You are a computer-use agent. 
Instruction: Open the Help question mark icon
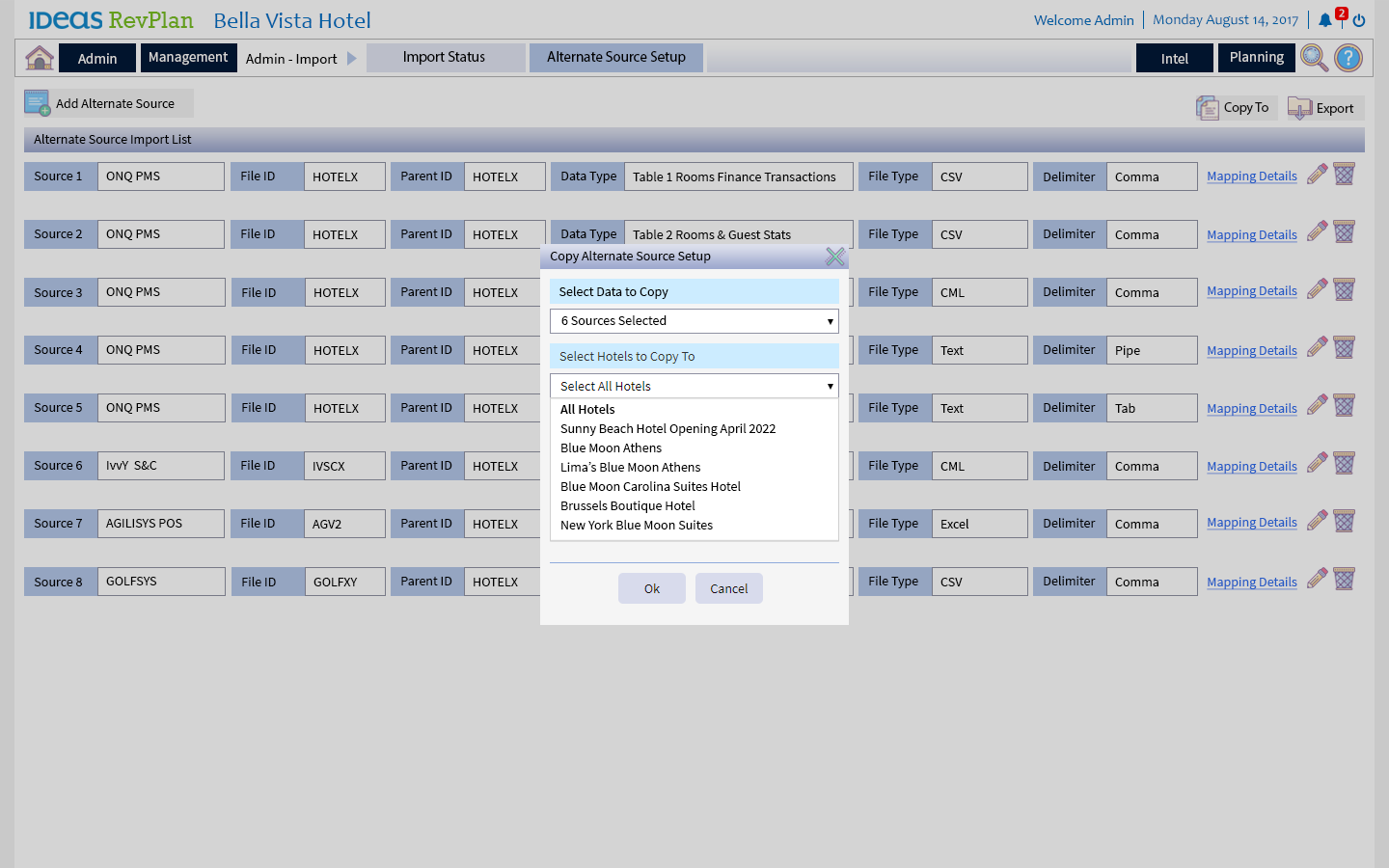pyautogui.click(x=1348, y=58)
